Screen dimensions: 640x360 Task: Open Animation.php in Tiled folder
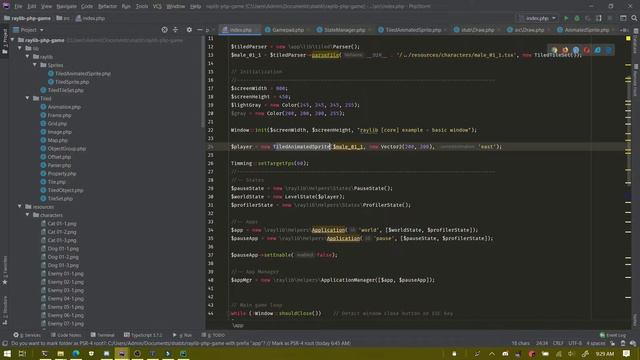64,107
